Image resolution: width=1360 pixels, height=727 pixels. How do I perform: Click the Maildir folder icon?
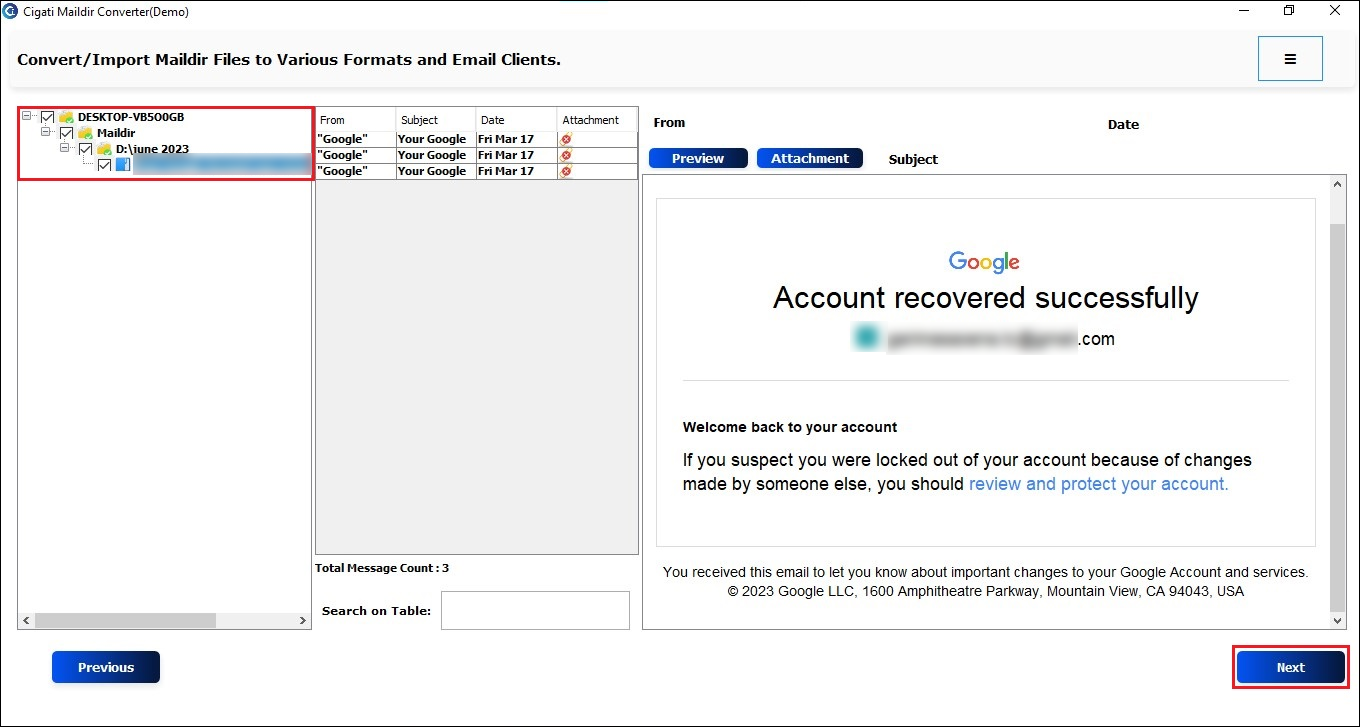pos(85,133)
